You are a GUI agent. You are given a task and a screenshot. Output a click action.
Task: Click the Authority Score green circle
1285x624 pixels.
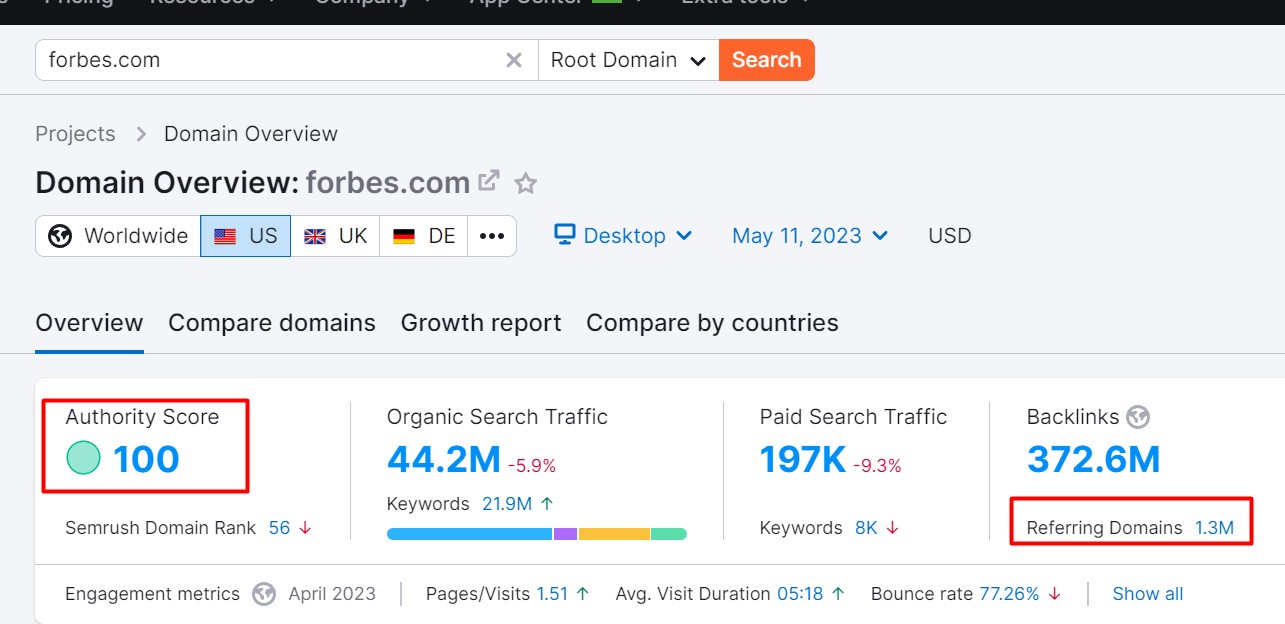(84, 459)
